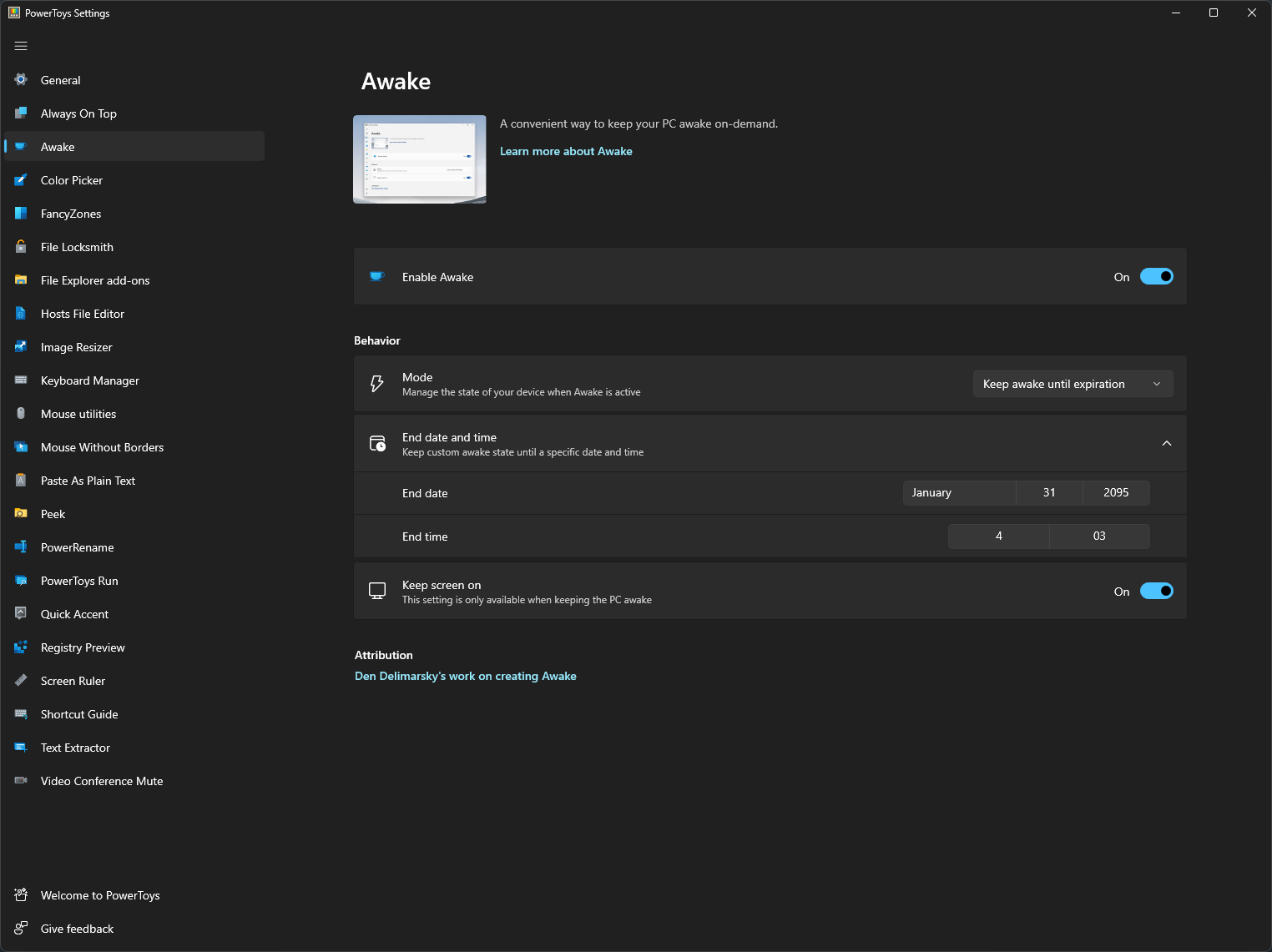Click the Awake coffee cup sidebar icon
Screen dimensions: 1272x952
[x=21, y=146]
